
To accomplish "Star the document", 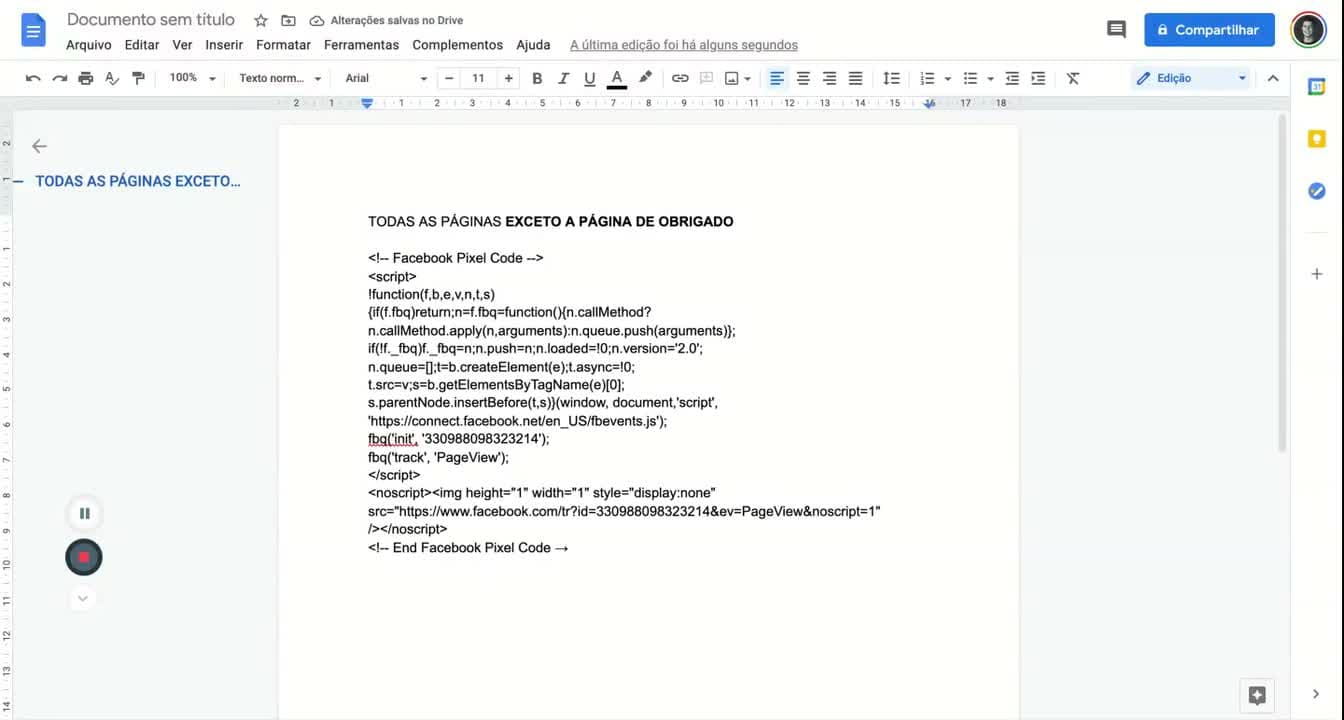I will pyautogui.click(x=261, y=20).
